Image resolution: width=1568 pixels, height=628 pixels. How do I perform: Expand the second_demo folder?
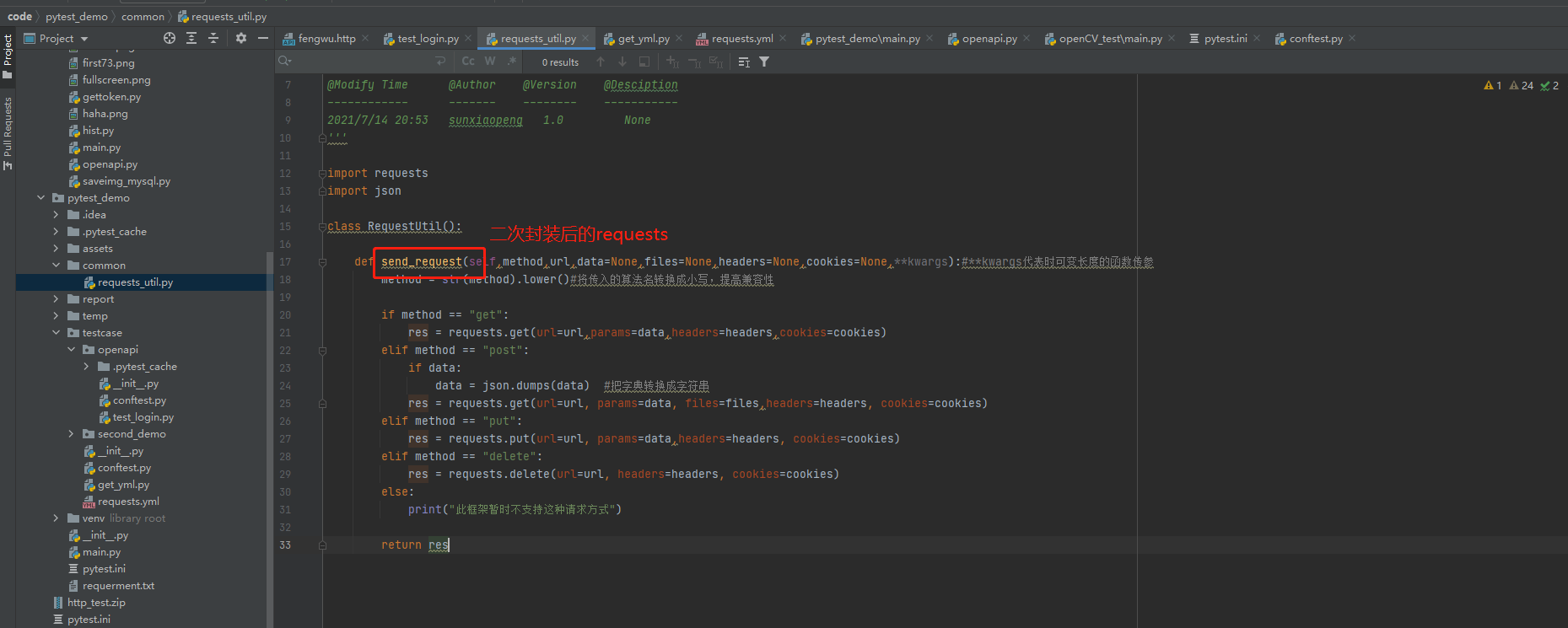pyautogui.click(x=71, y=434)
